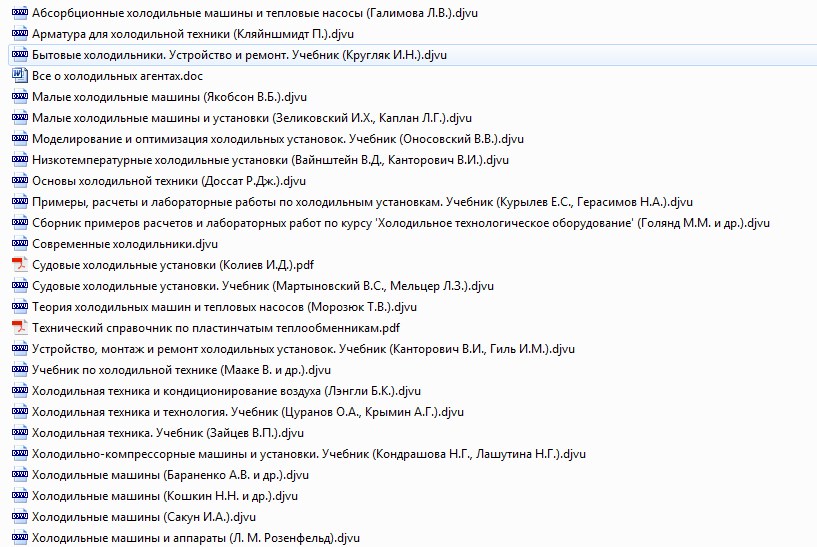
Task: Select file name Основы холодильной техники (Доссат Р.Дж.)
Action: (x=169, y=181)
